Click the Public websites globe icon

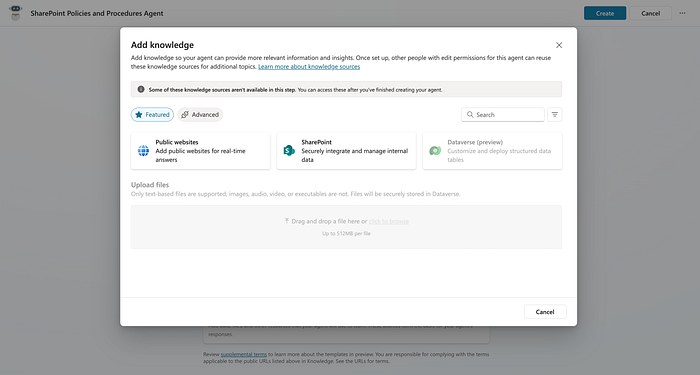[x=143, y=151]
